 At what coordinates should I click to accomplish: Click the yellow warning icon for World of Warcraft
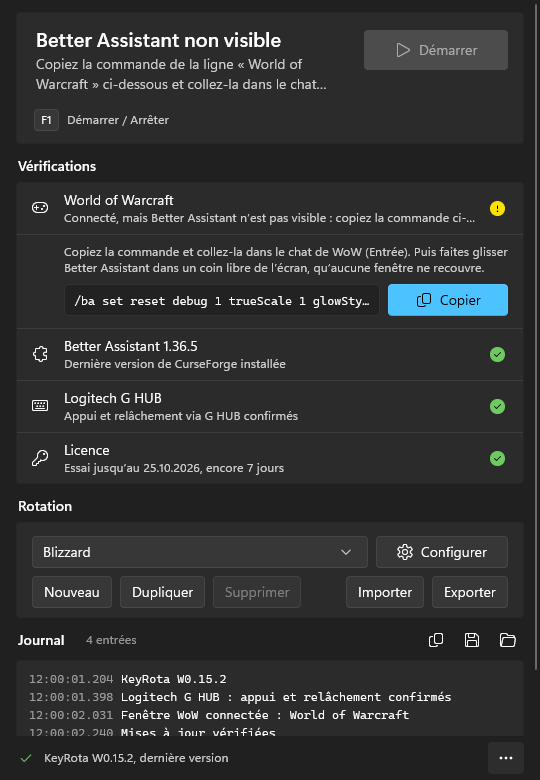497,208
